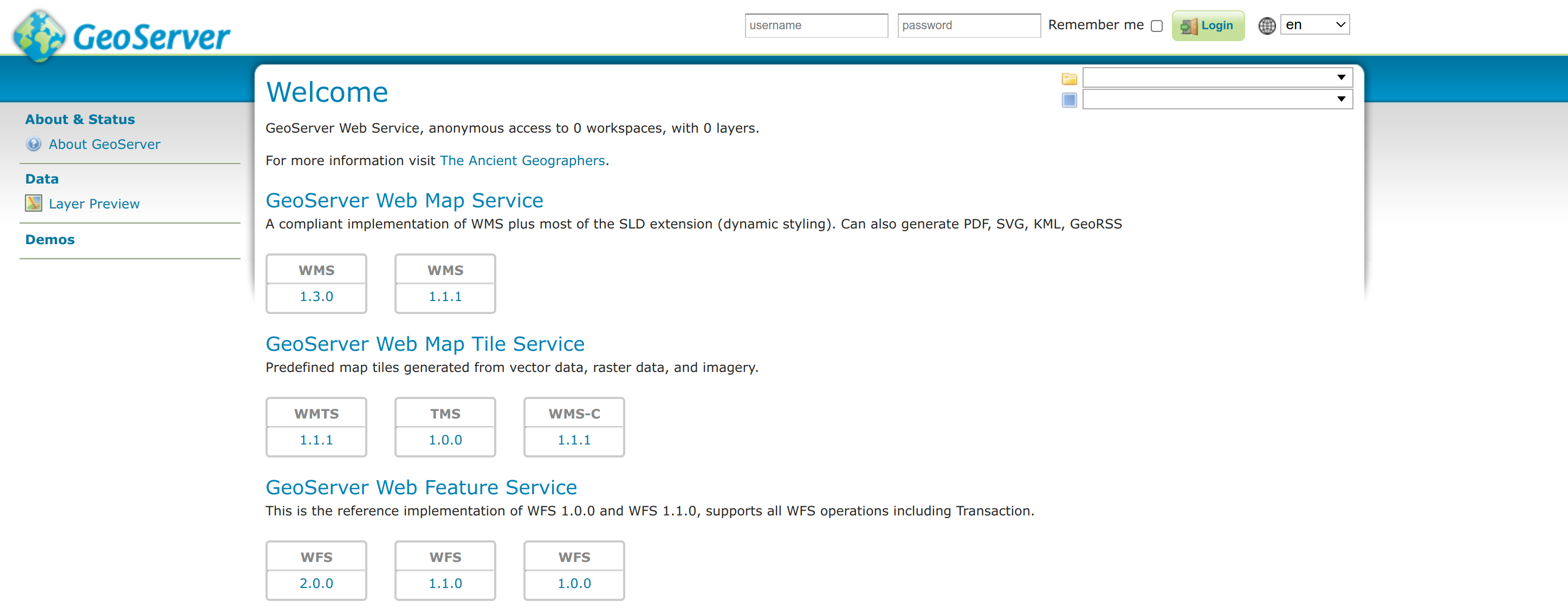Open the en language dropdown
The height and width of the screenshot is (608, 1568).
1314,25
